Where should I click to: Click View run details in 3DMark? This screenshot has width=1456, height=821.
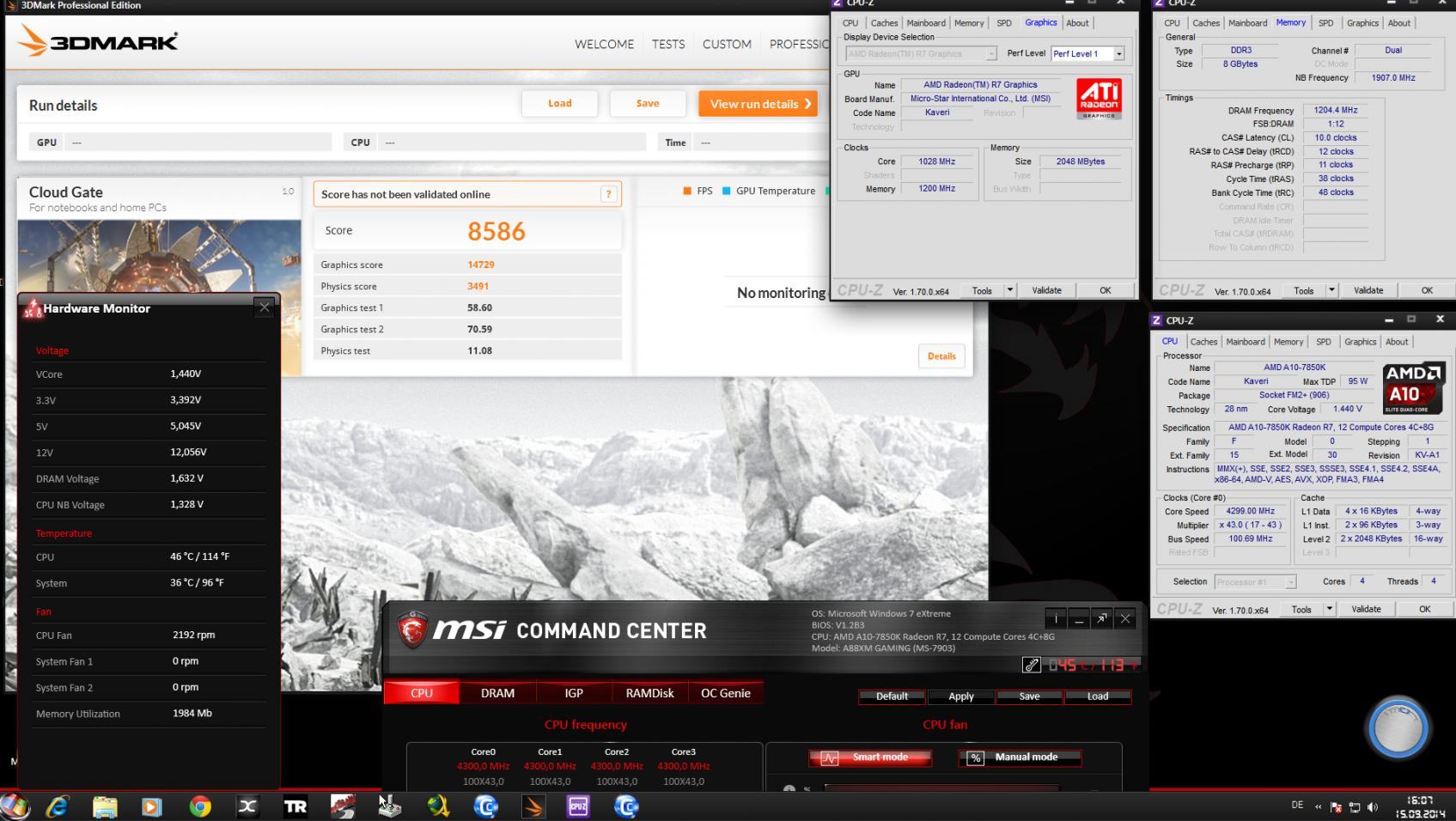758,104
